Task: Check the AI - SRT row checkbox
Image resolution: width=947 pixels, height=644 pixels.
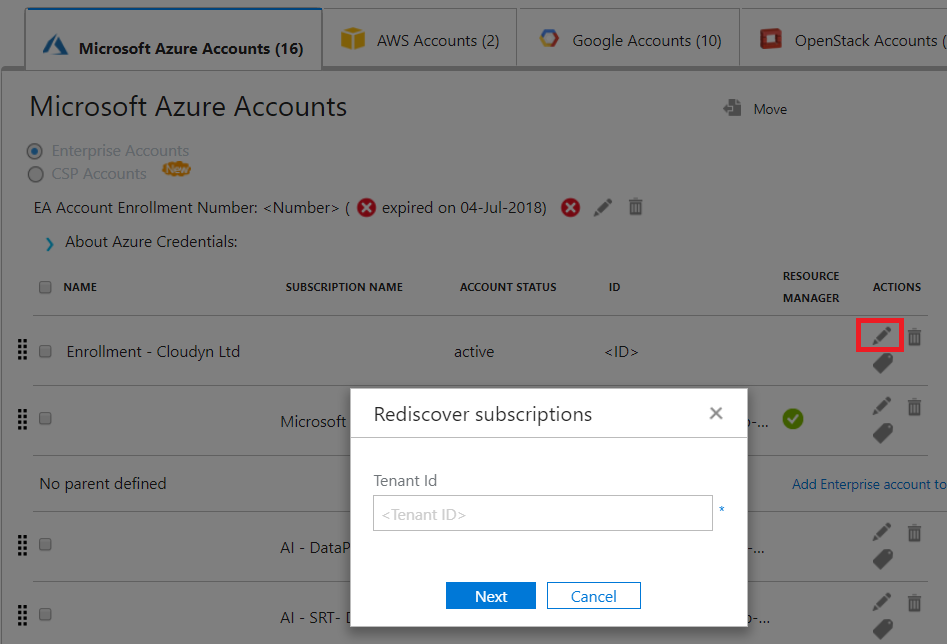Action: (x=45, y=614)
